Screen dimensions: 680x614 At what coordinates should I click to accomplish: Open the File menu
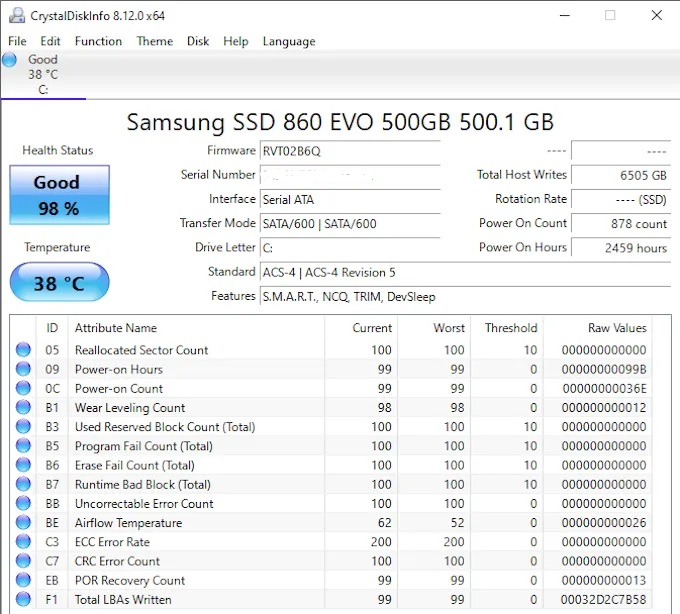[17, 41]
